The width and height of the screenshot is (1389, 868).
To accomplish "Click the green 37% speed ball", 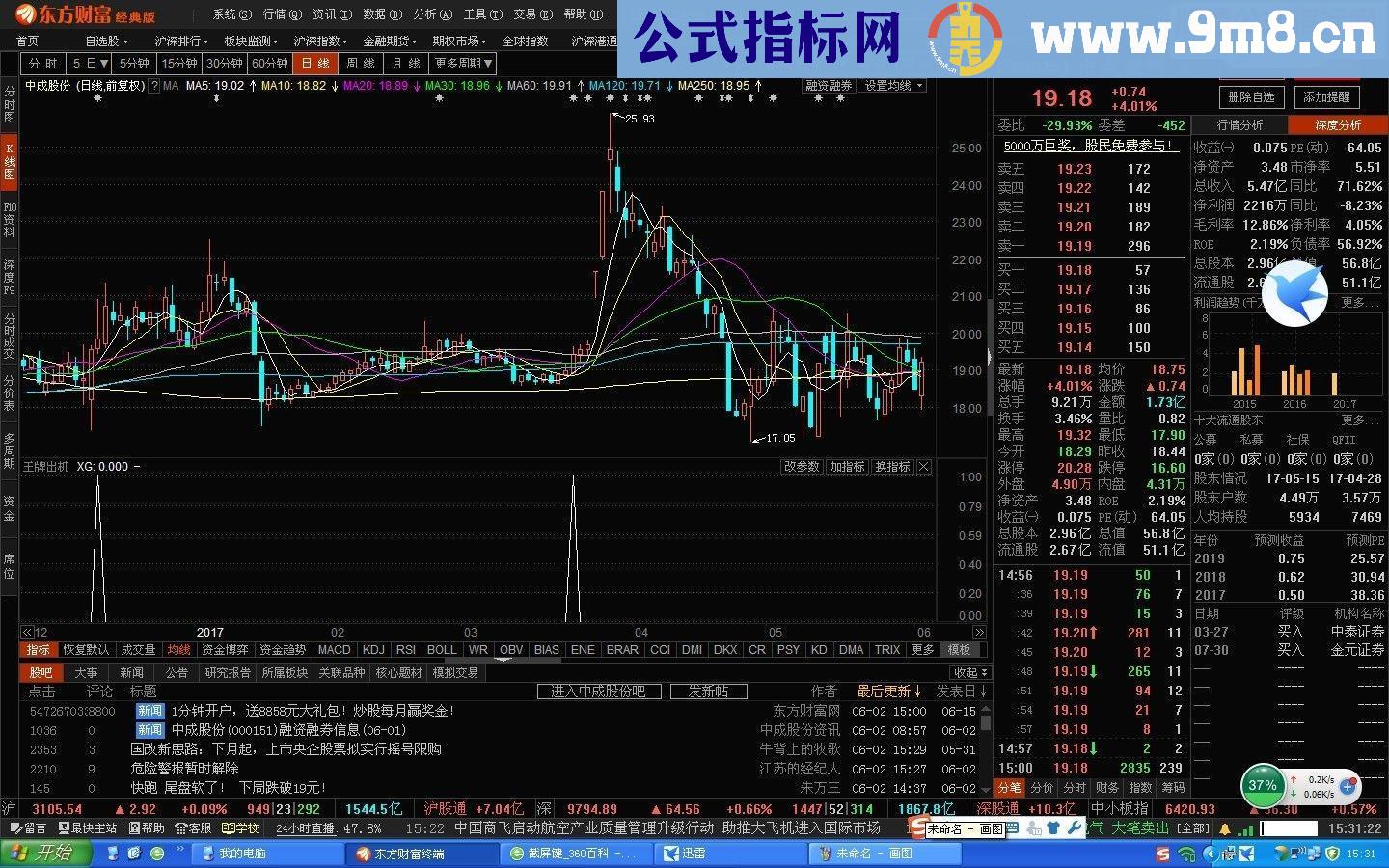I will point(1263,785).
